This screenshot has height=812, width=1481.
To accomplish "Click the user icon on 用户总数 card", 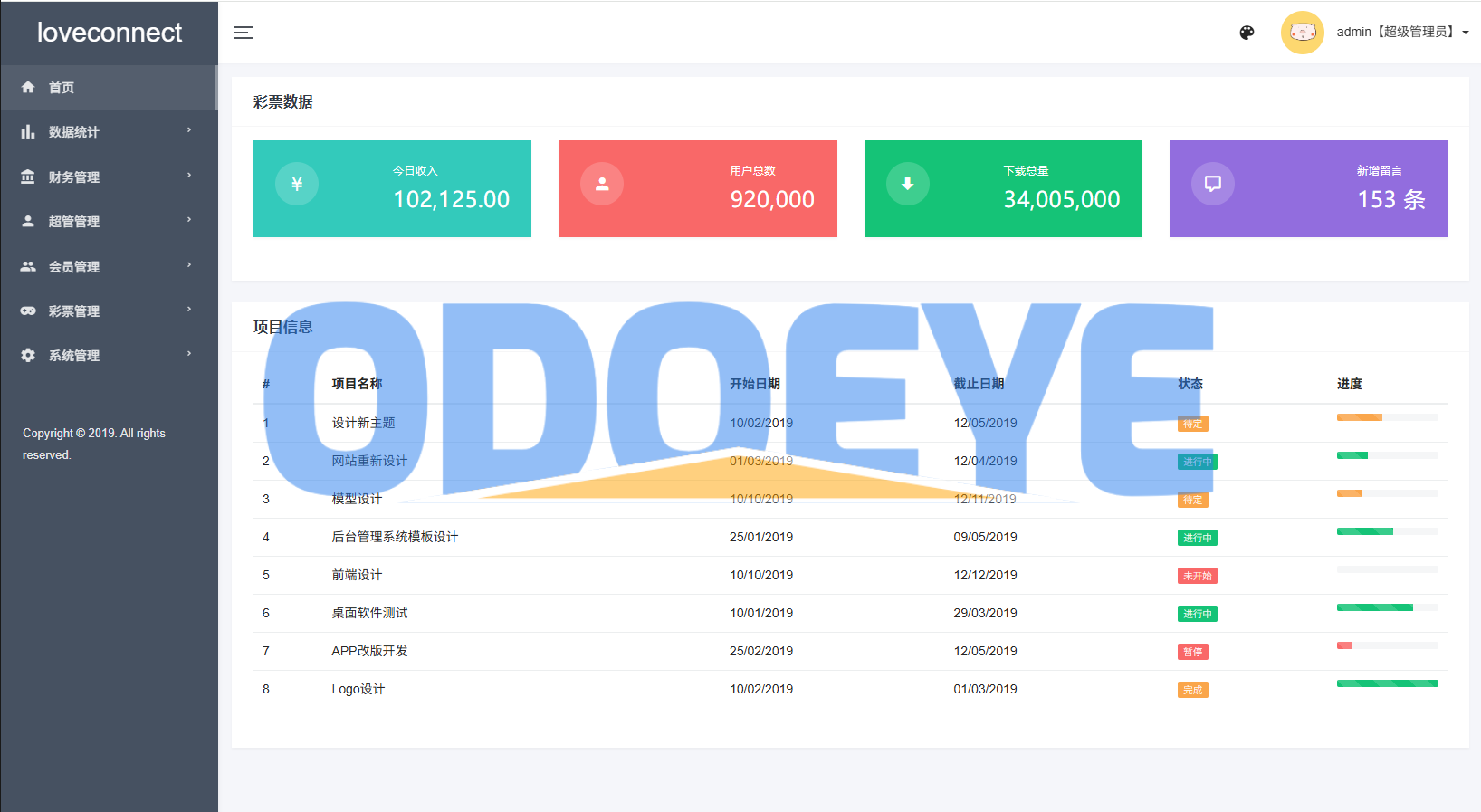I will (x=602, y=184).
